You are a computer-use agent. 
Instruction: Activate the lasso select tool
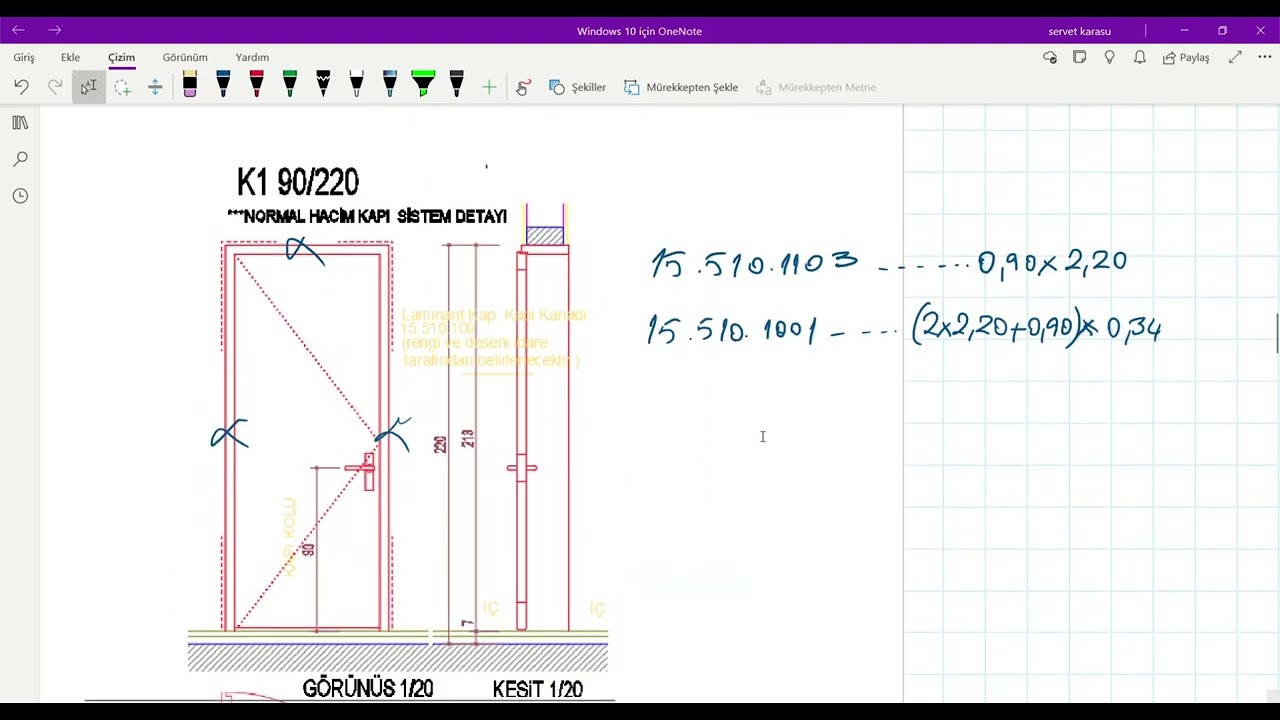tap(122, 87)
